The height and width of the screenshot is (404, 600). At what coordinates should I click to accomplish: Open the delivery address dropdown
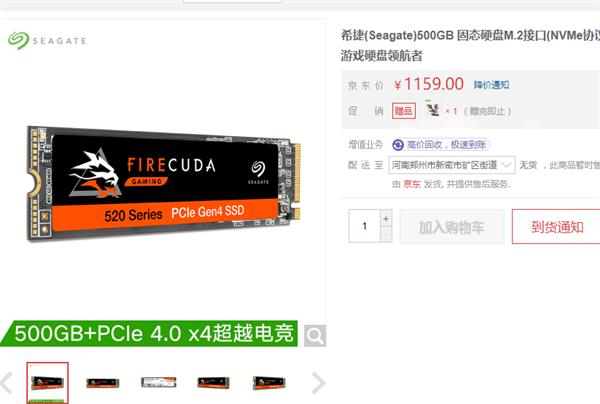pyautogui.click(x=452, y=165)
